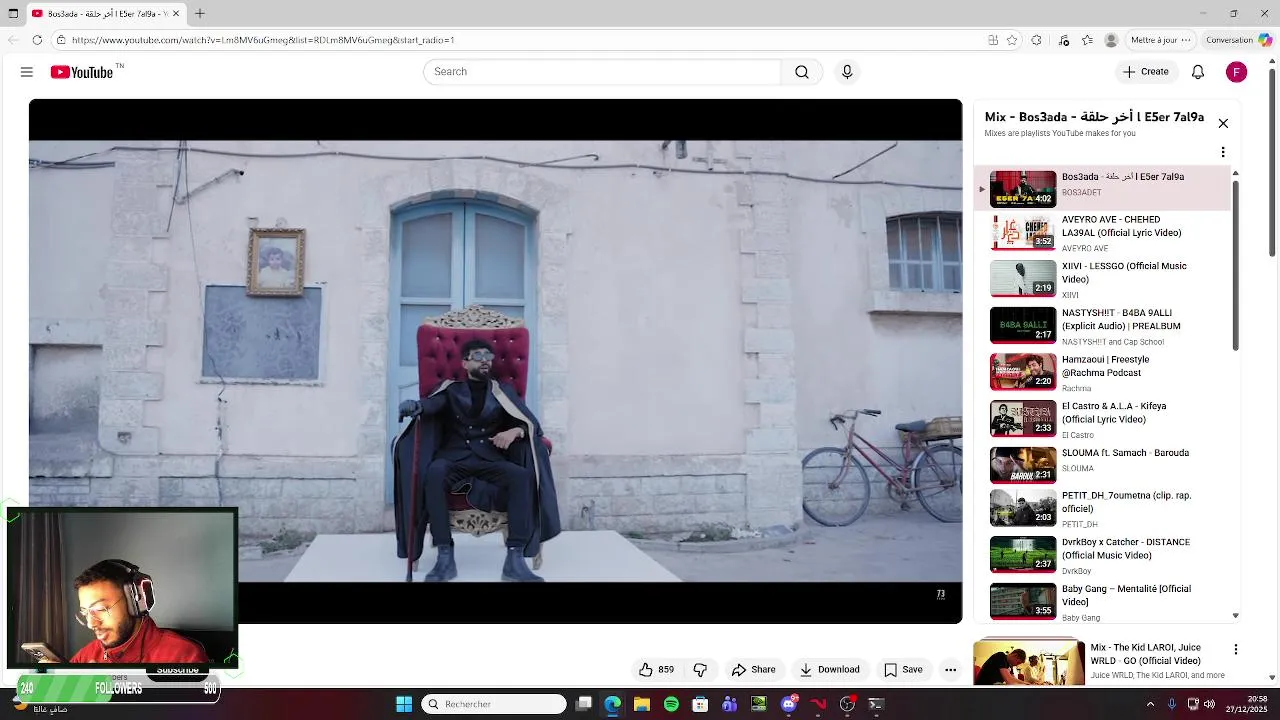
Task: Open Microsoft Store from taskbar
Action: coord(701,704)
